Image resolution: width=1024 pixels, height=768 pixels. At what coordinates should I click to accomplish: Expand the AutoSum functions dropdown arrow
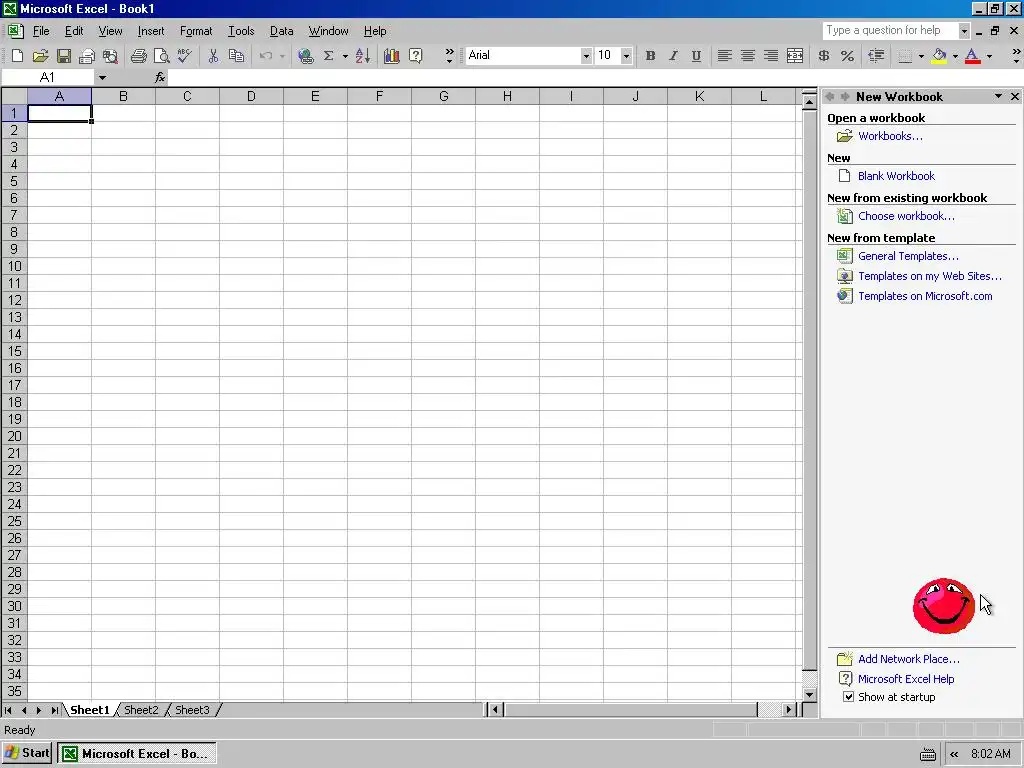345,56
